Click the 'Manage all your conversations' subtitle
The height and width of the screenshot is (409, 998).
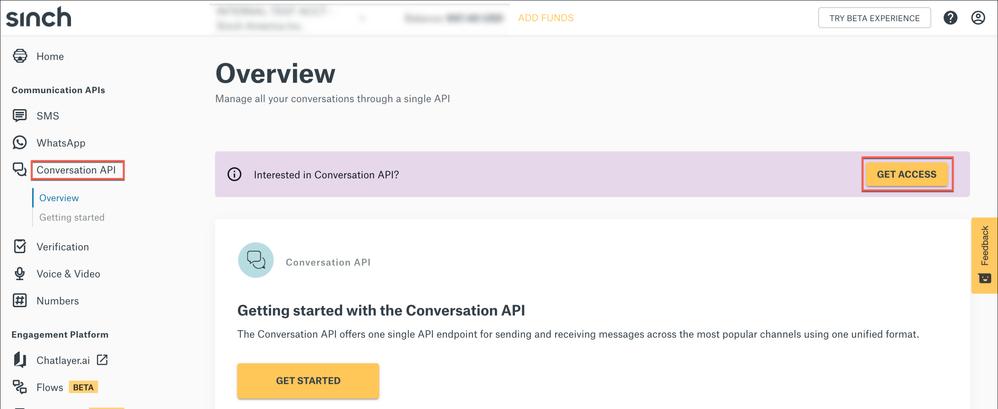(x=332, y=99)
